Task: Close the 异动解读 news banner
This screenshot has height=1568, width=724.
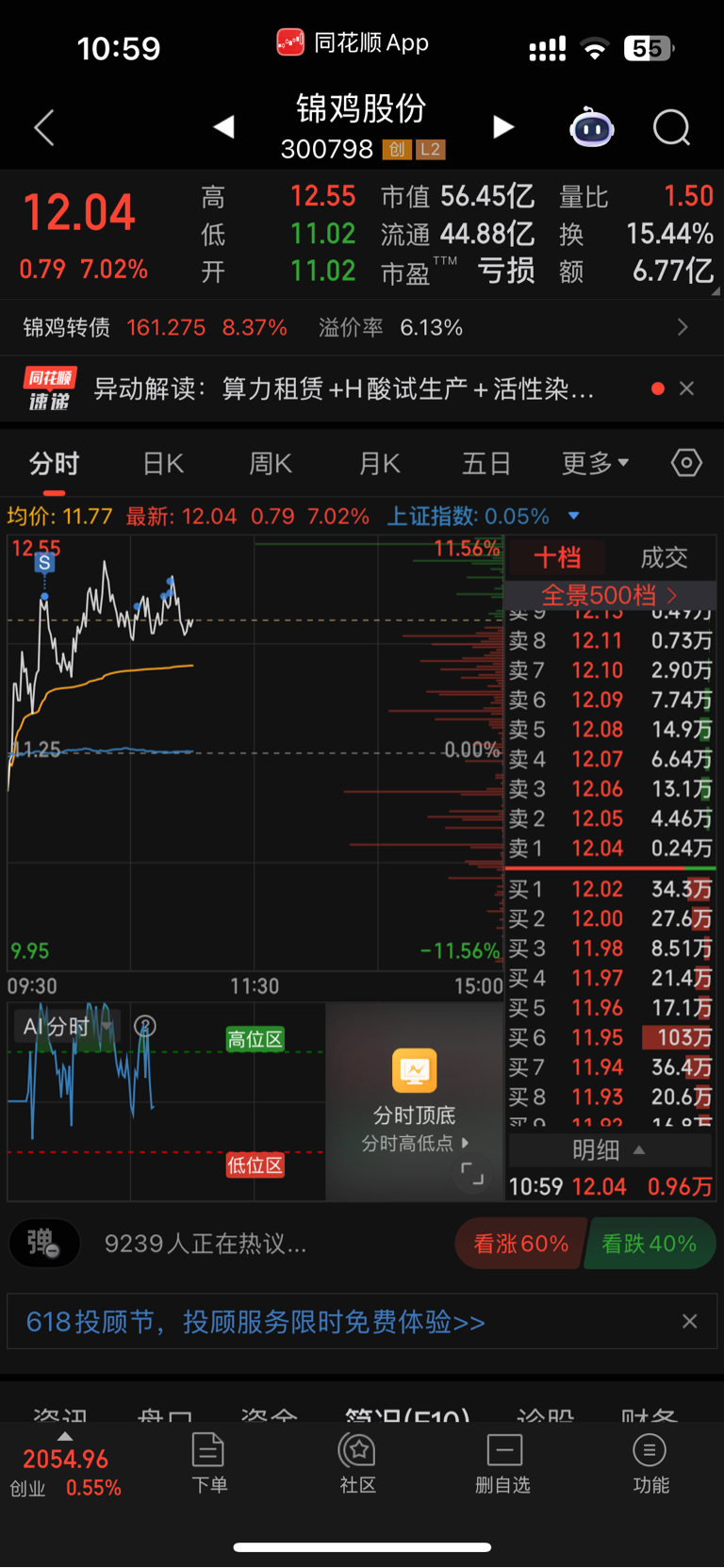Action: (x=686, y=388)
